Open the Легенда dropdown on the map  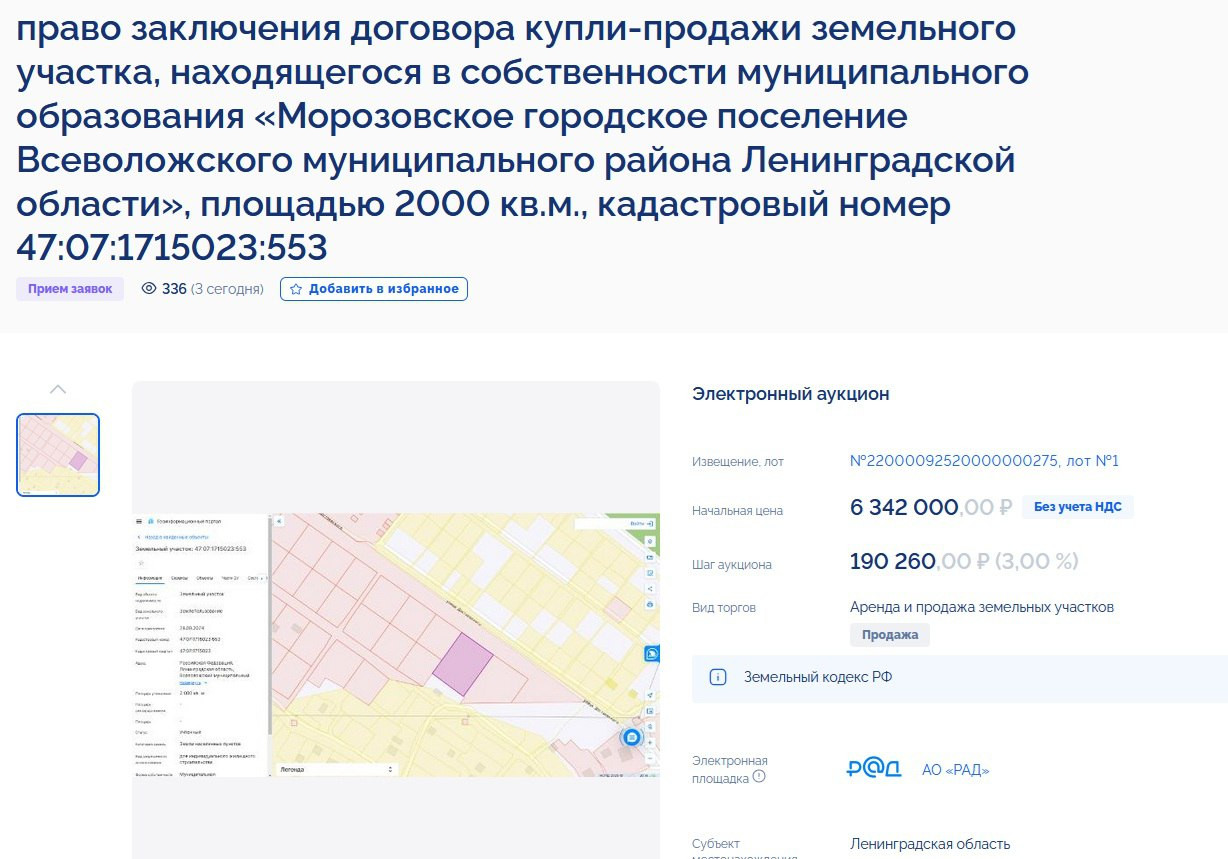[x=335, y=769]
